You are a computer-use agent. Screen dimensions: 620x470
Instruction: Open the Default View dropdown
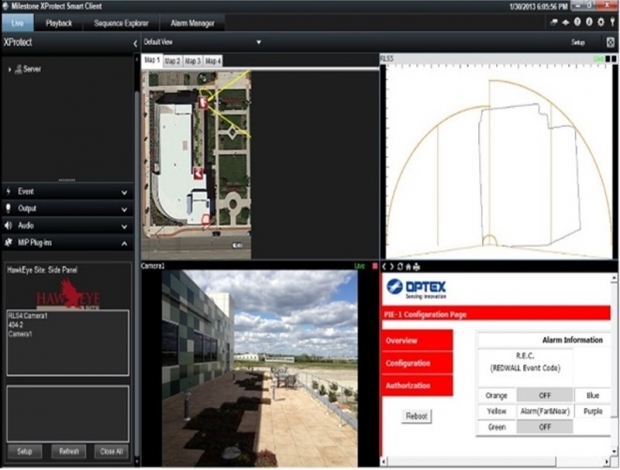258,42
